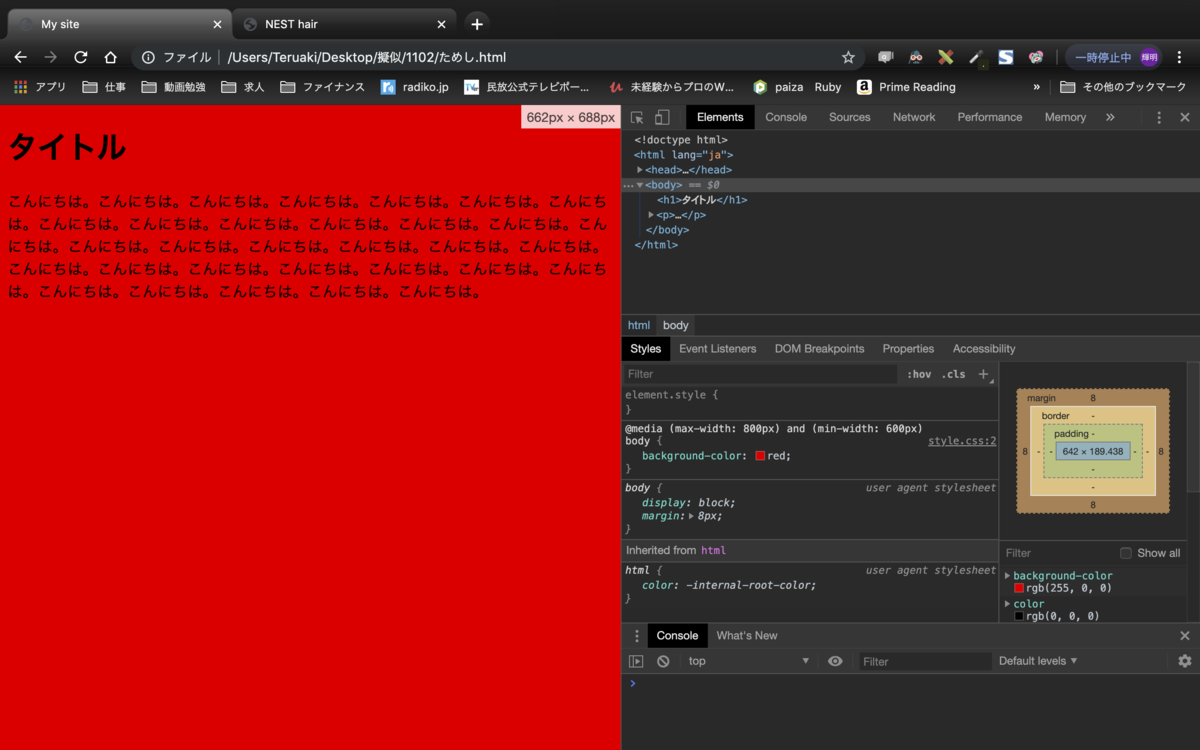Click the body breadcrumb
Image resolution: width=1200 pixels, height=750 pixels.
(x=676, y=325)
